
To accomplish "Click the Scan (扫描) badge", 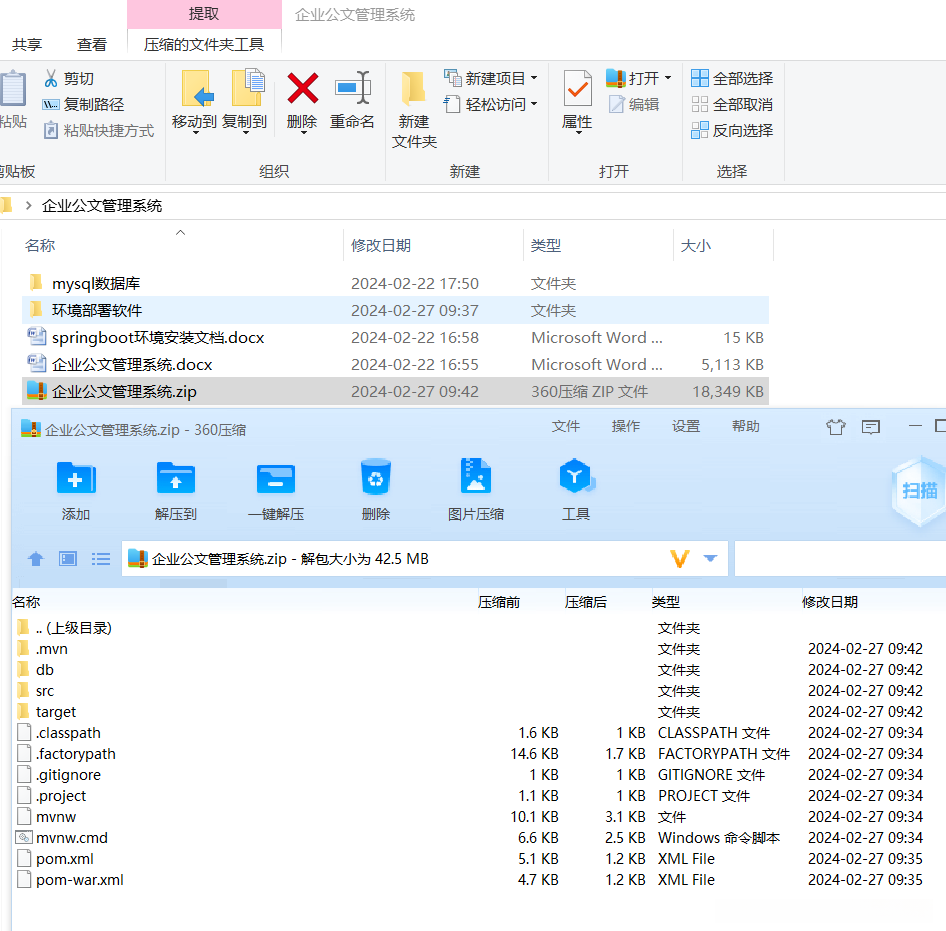I will pos(919,490).
